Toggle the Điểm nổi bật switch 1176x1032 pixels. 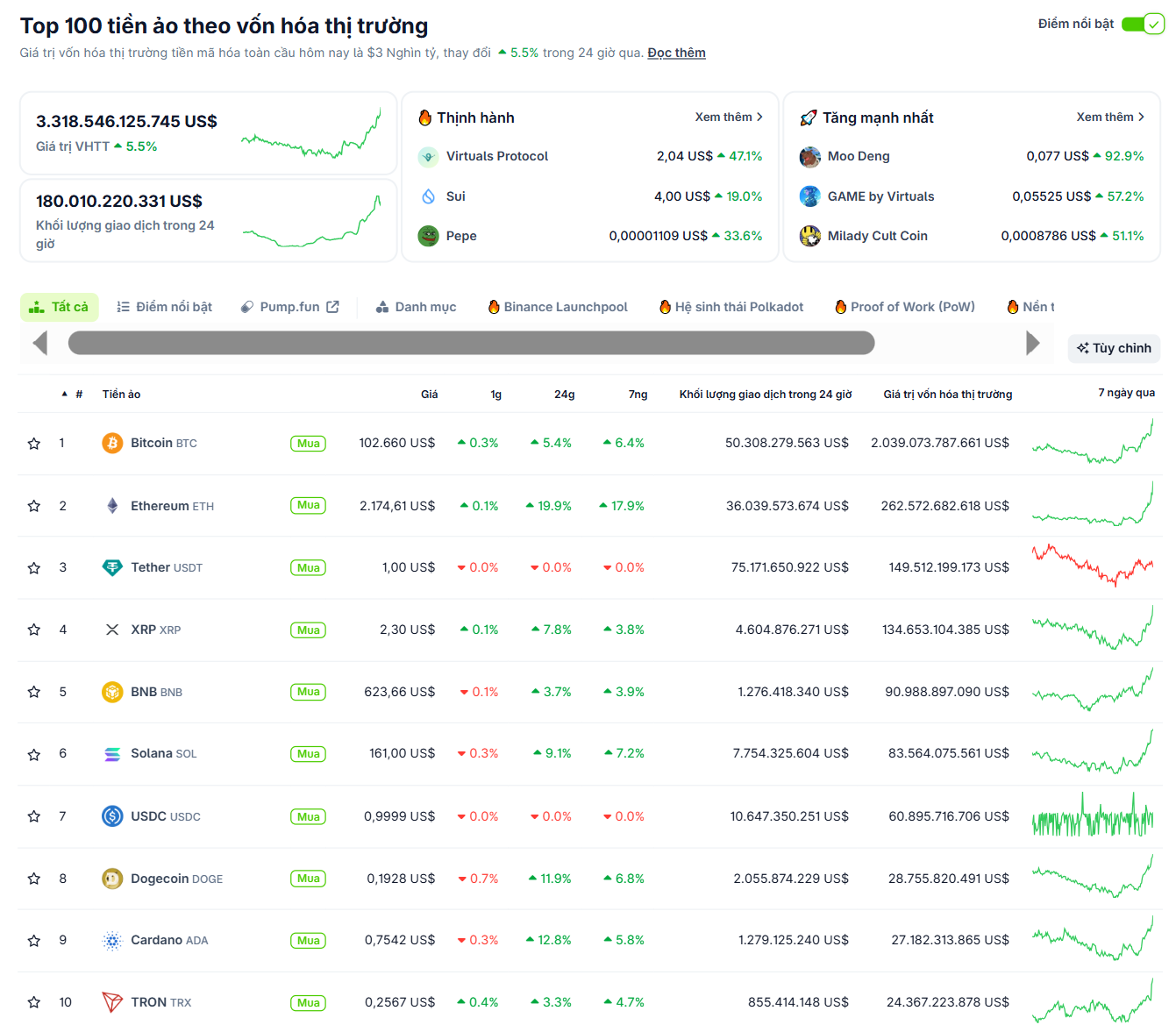(1143, 25)
